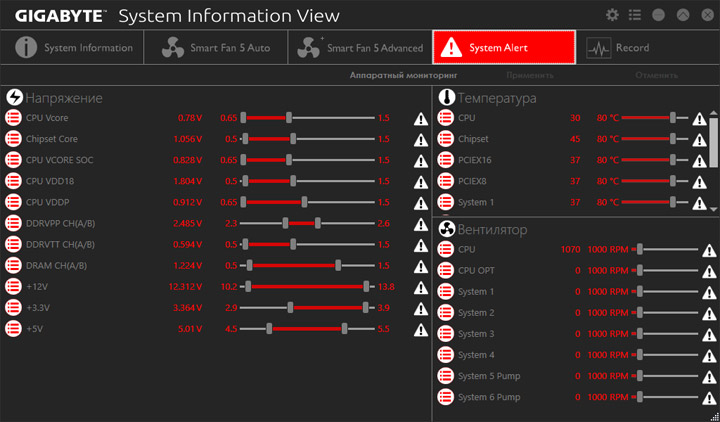Image resolution: width=720 pixels, height=422 pixels.
Task: Open the settings gear icon
Action: [x=612, y=15]
